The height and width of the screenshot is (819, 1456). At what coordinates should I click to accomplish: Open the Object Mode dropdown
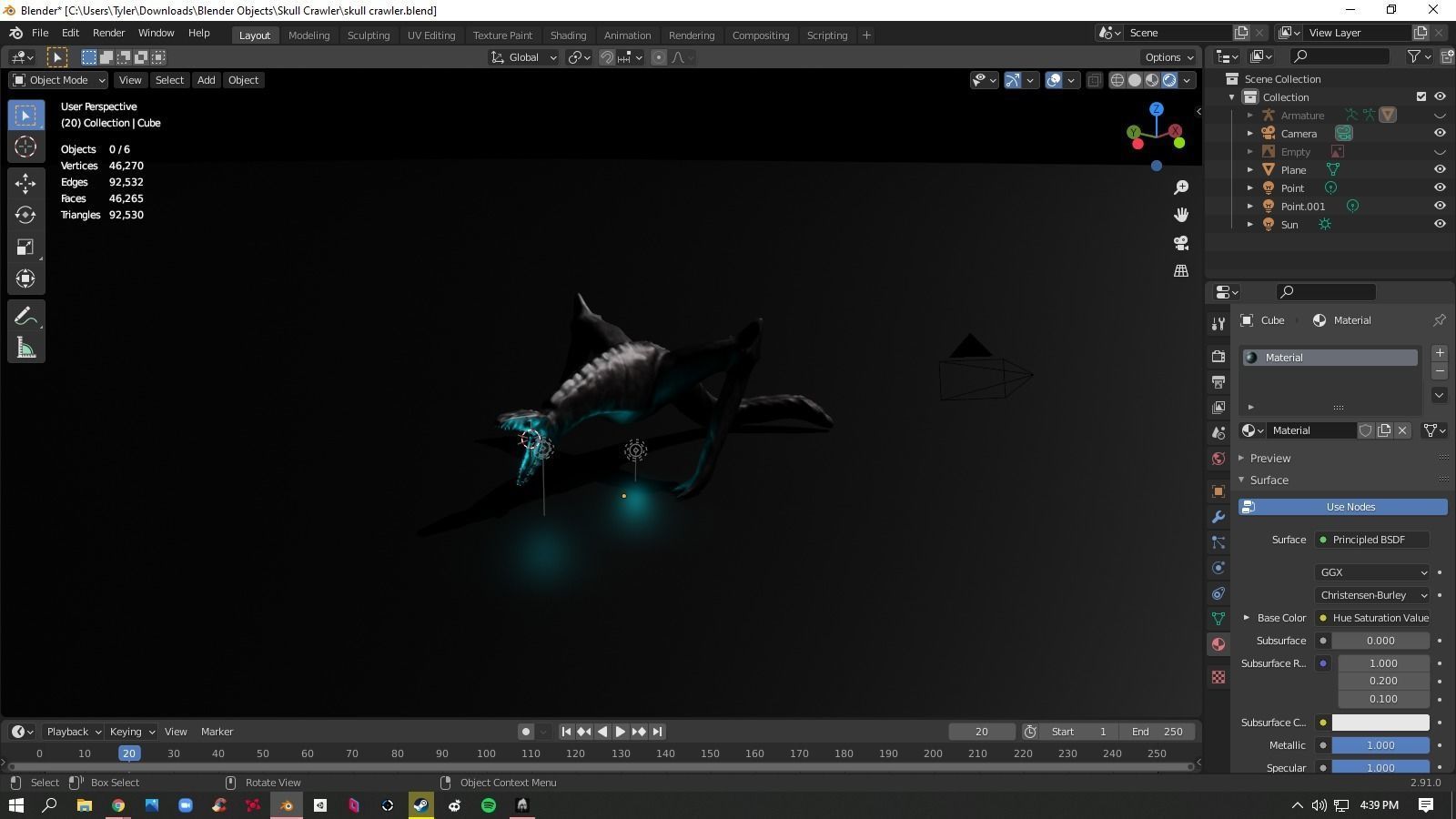[59, 80]
